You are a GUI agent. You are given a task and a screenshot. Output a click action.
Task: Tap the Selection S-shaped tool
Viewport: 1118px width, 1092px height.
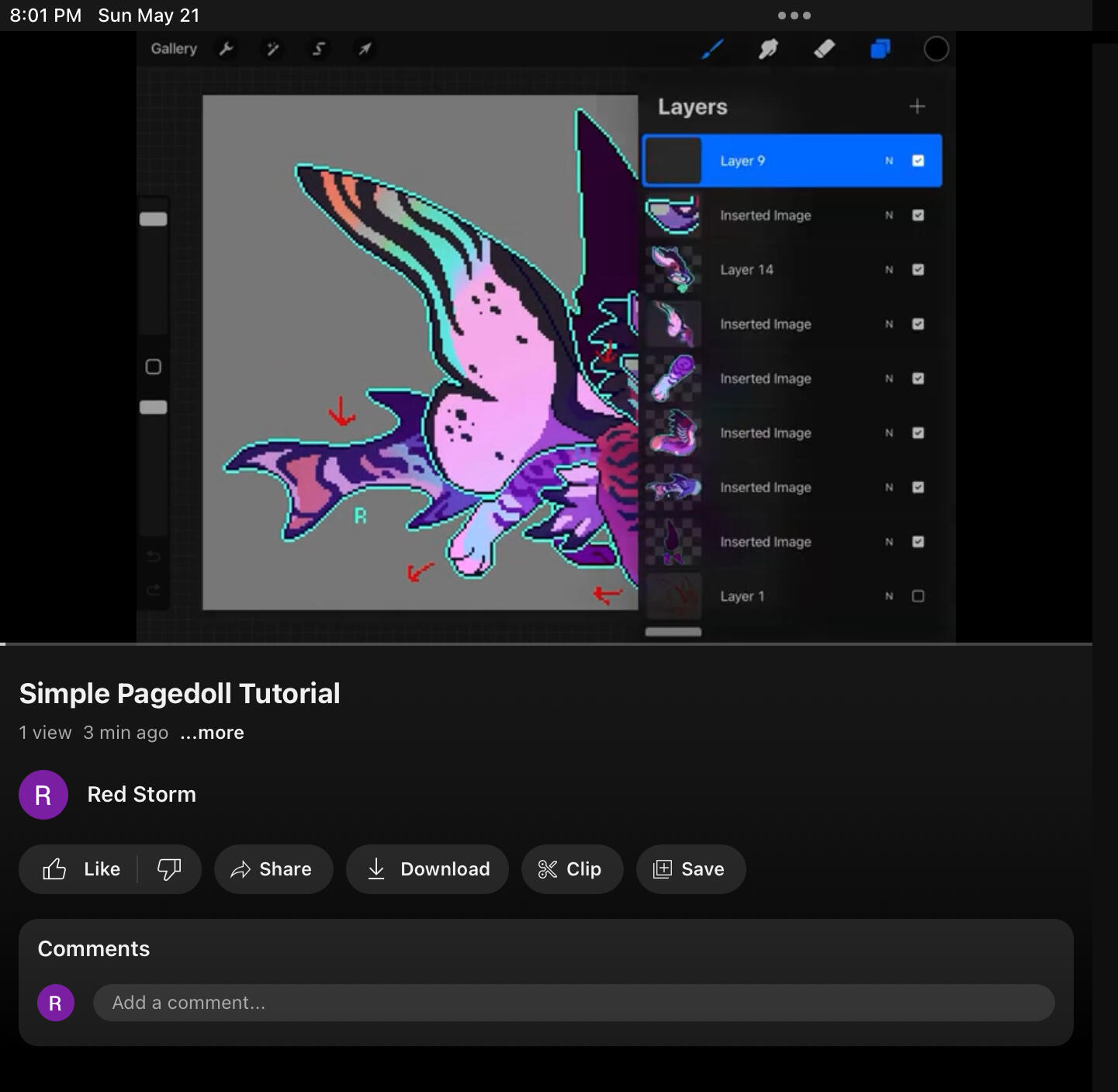pos(318,49)
